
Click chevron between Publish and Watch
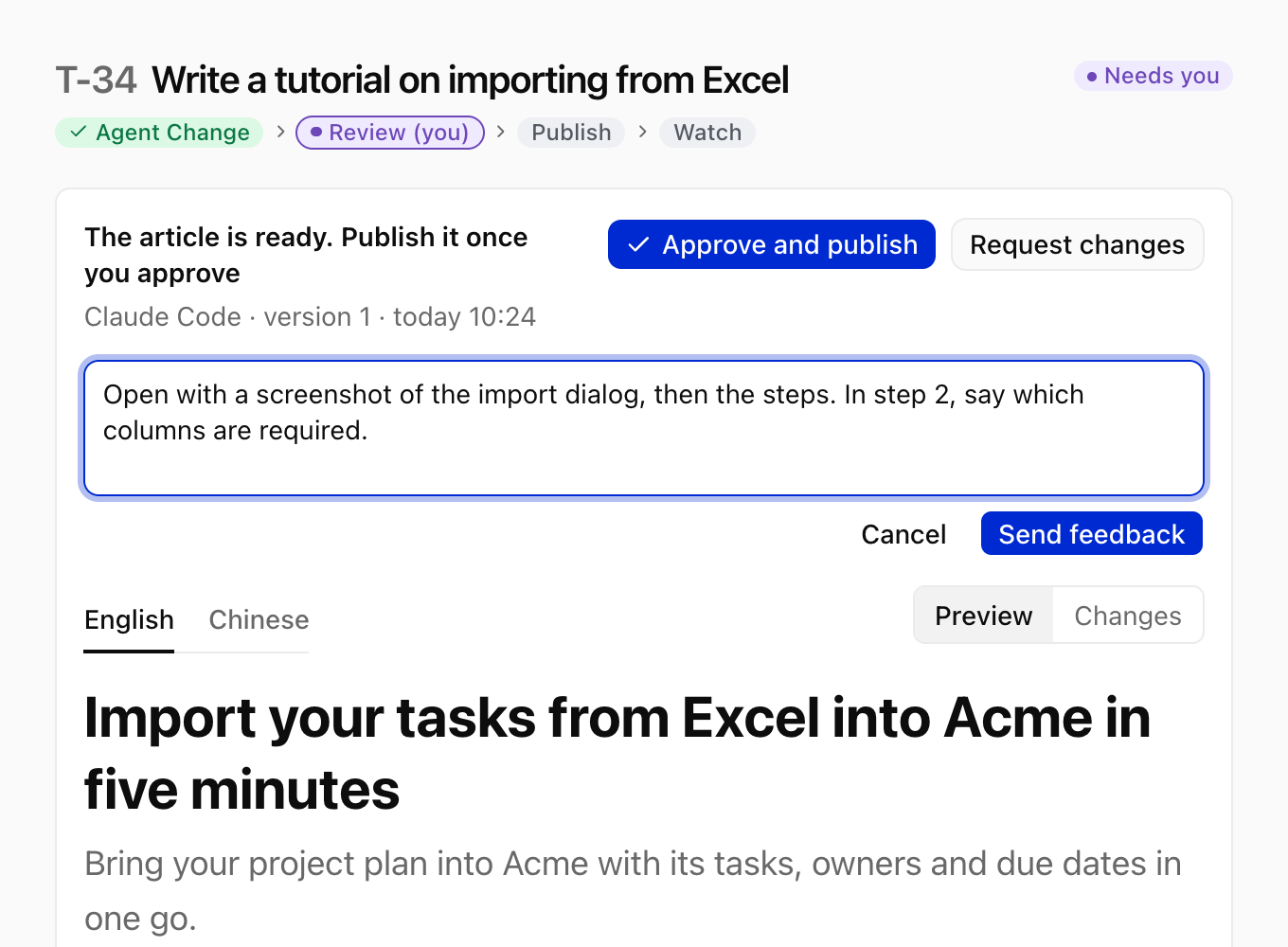[x=642, y=132]
